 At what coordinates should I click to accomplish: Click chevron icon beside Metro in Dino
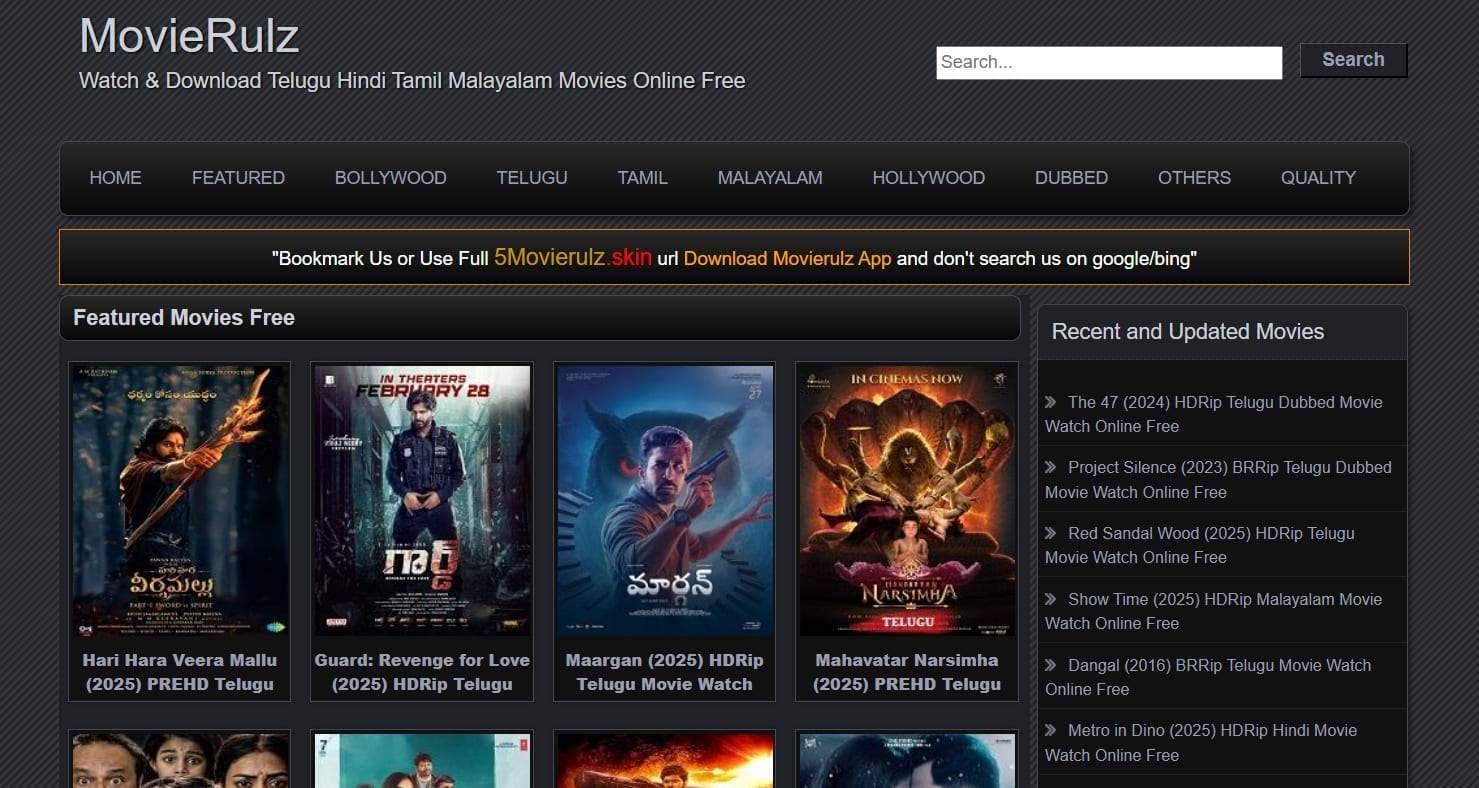coord(1051,730)
